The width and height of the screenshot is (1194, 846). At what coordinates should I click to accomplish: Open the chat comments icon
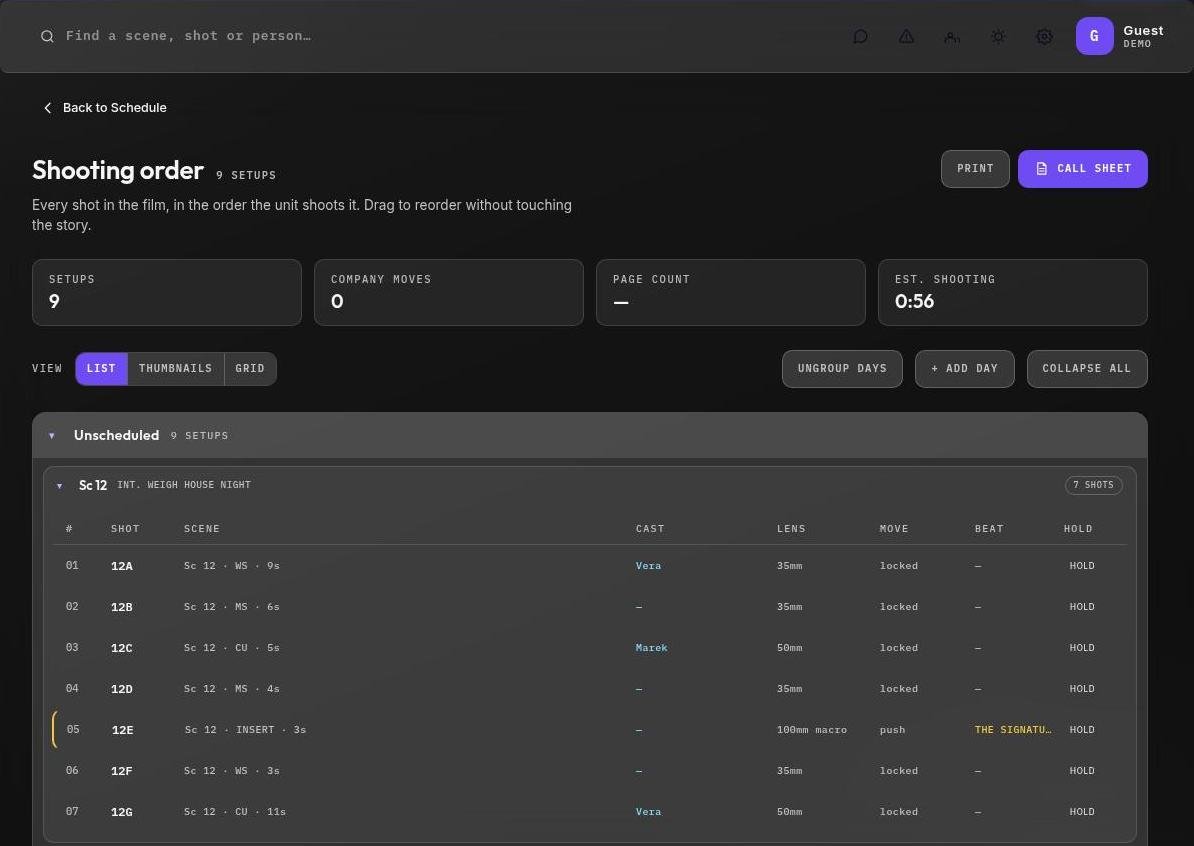coord(860,37)
